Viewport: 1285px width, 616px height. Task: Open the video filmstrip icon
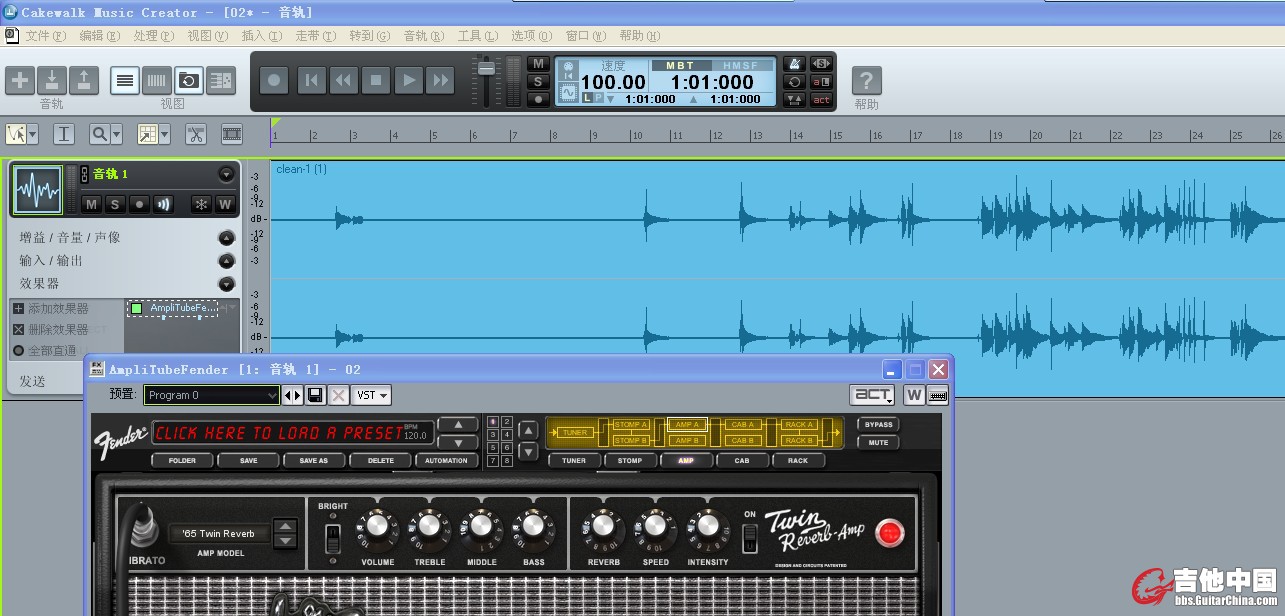(x=232, y=134)
